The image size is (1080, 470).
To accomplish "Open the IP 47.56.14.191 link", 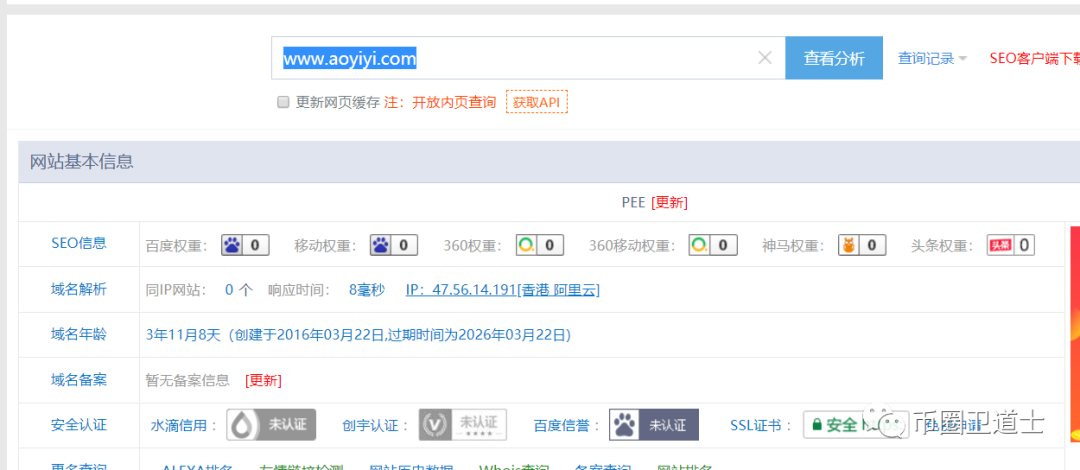I will tap(503, 290).
